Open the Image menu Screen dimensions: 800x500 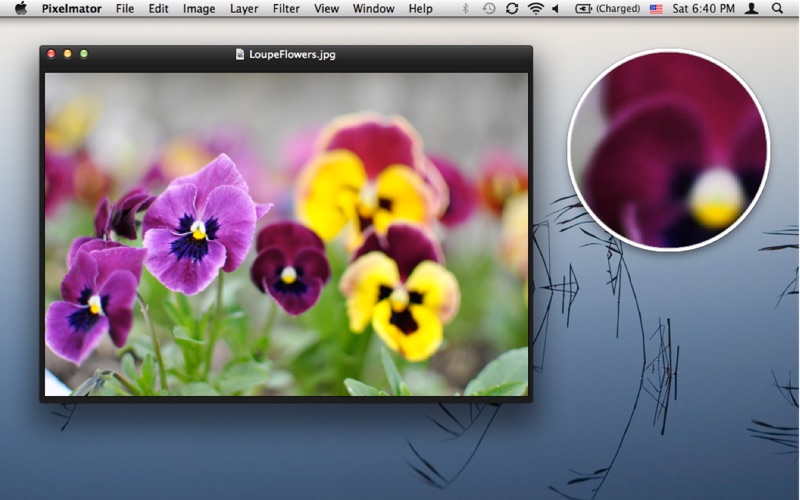pos(199,8)
